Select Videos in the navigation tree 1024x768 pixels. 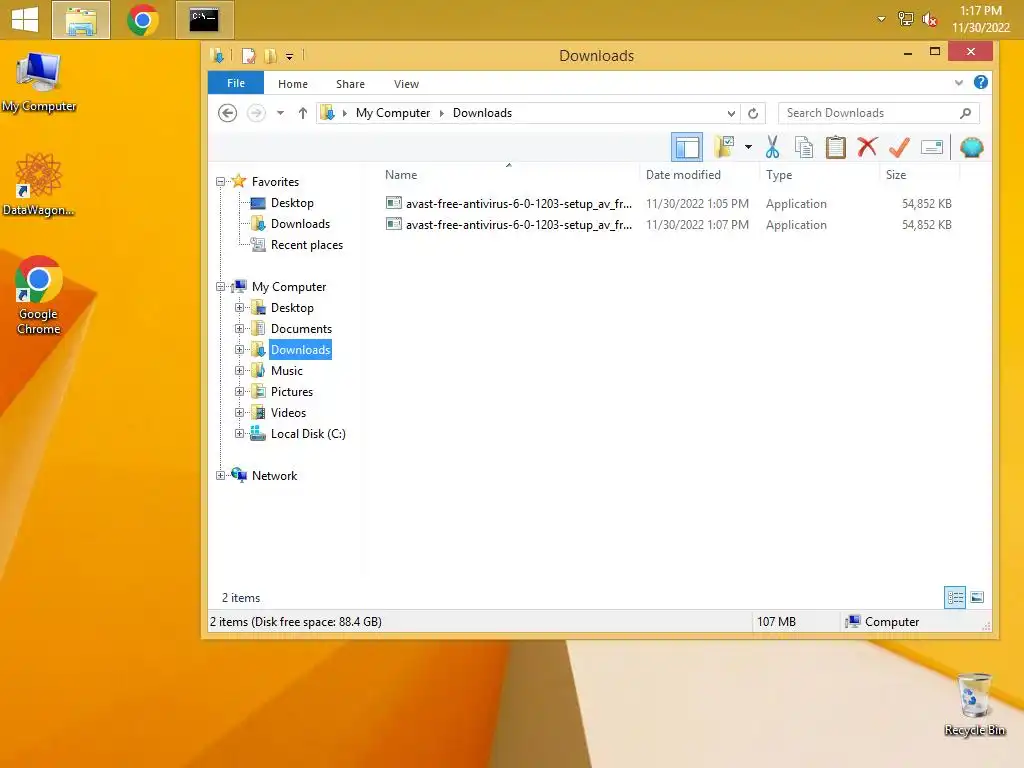288,413
